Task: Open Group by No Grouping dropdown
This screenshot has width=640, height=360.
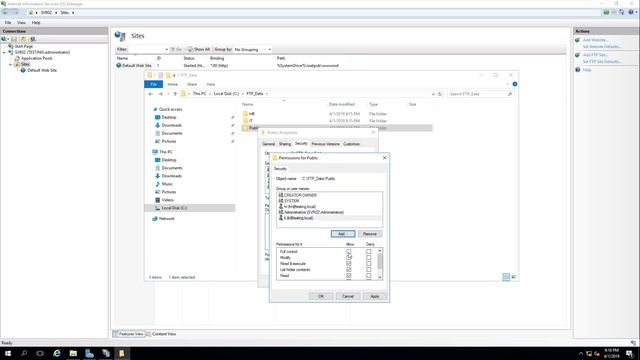Action: click(253, 49)
